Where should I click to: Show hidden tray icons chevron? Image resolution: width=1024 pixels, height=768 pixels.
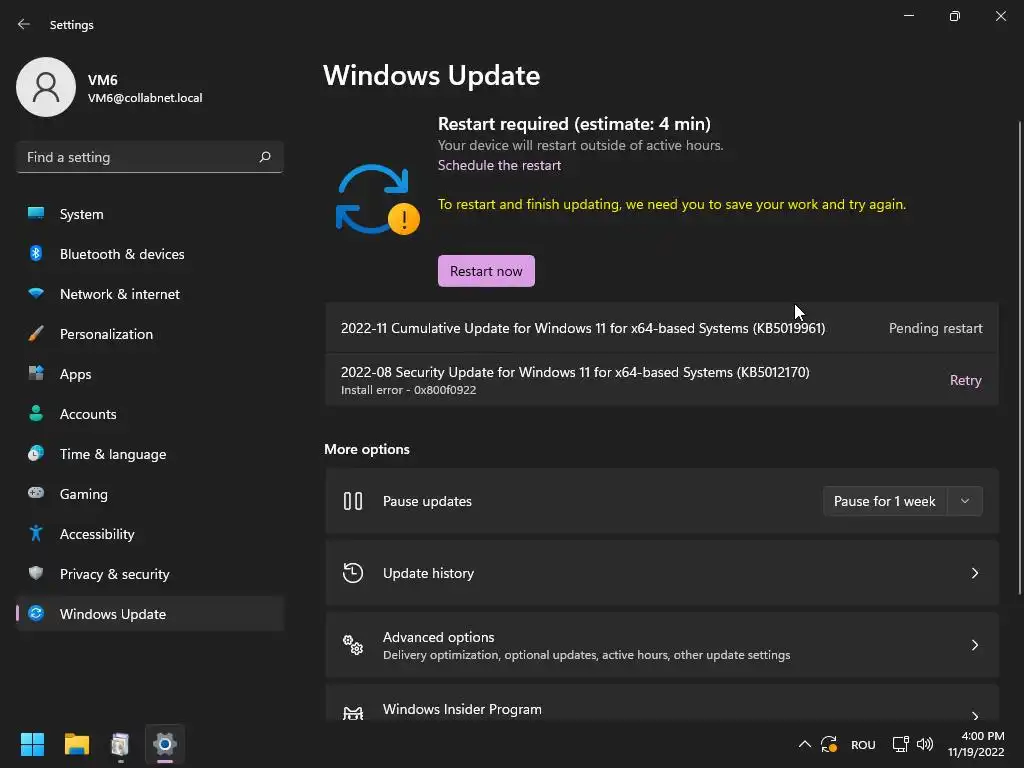pos(805,744)
